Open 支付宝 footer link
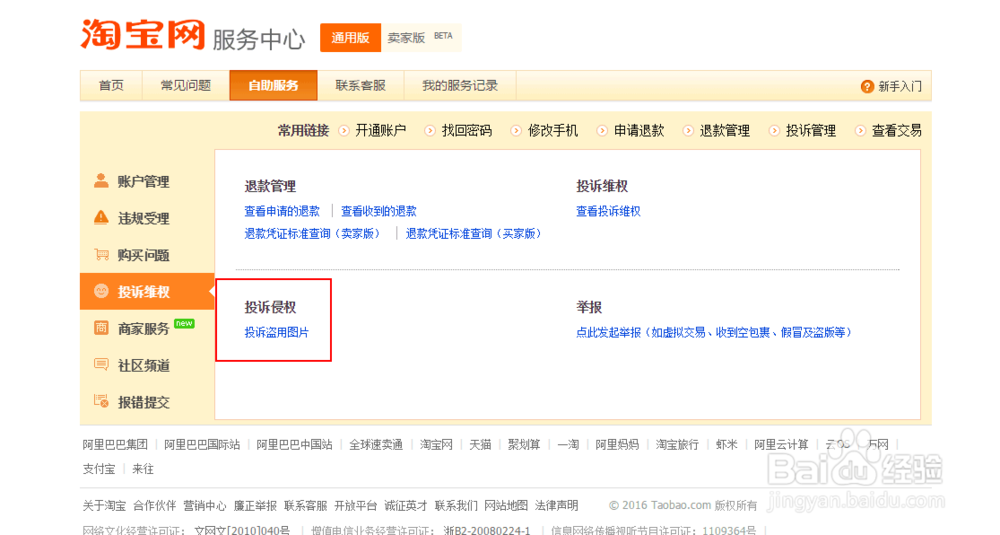This screenshot has width=1000, height=535. 99,469
